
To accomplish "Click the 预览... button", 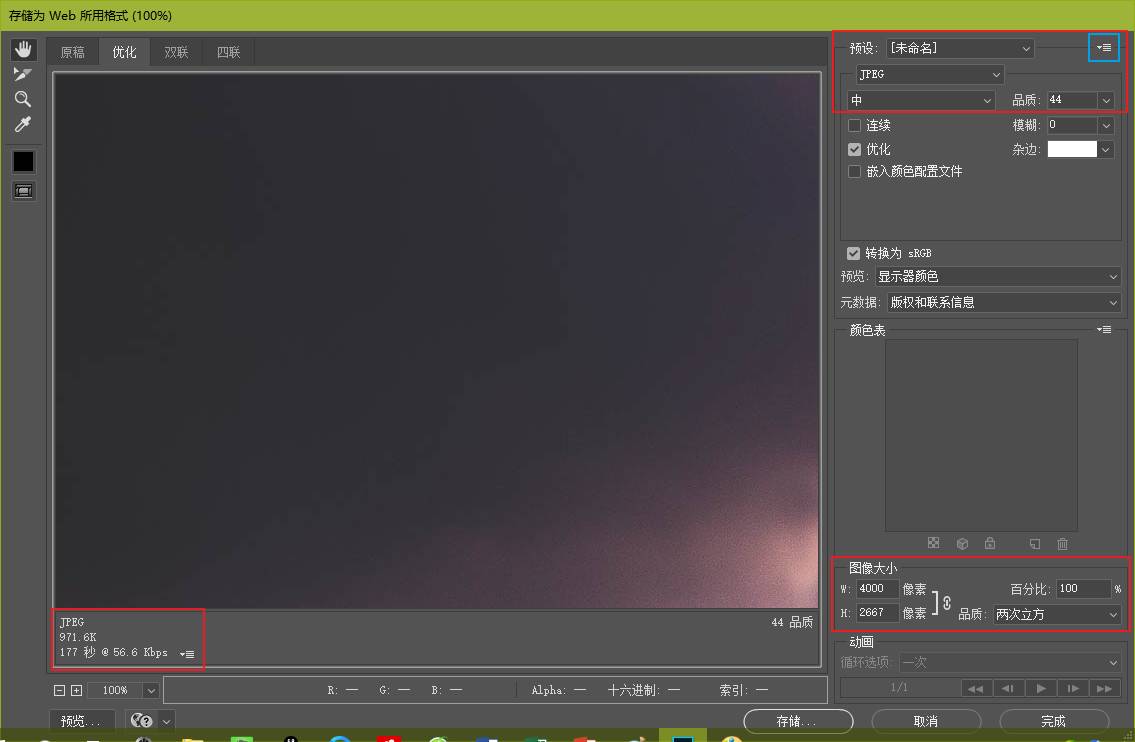I will (82, 721).
